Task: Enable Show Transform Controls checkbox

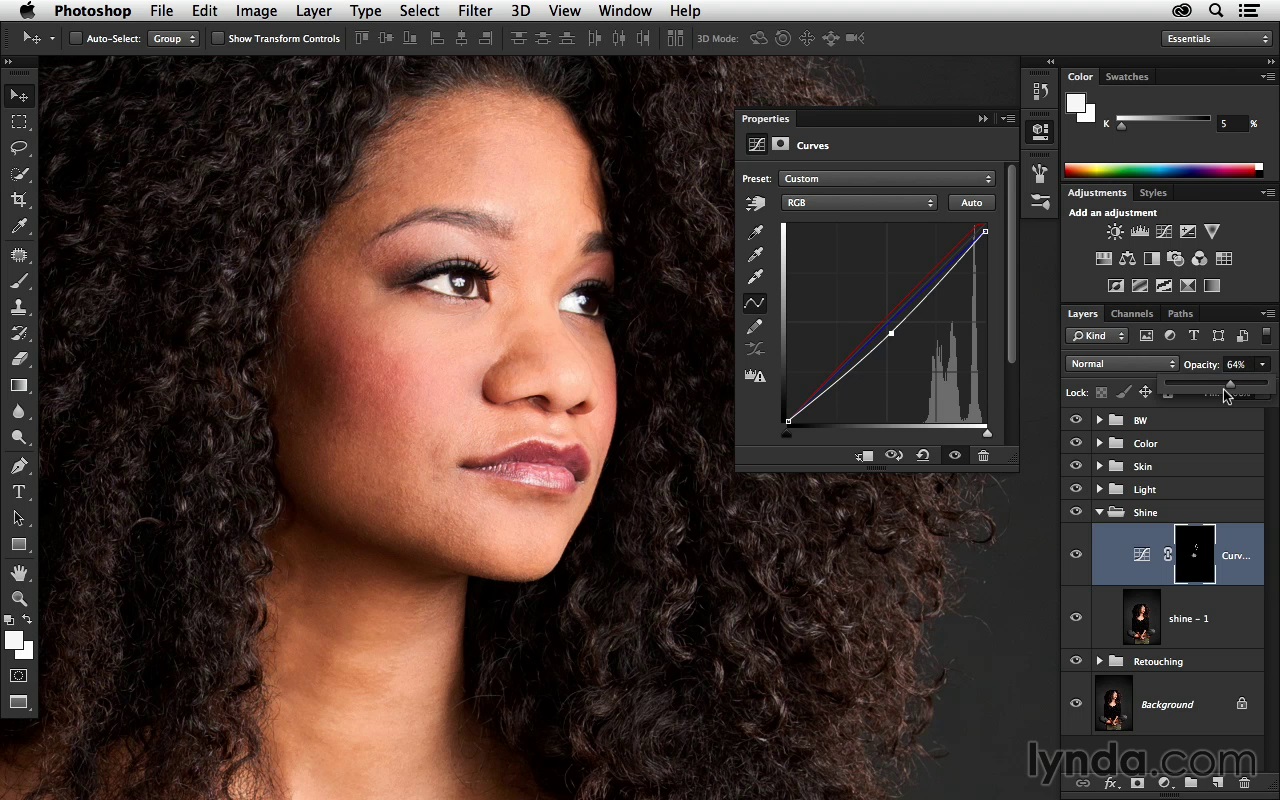Action: (x=218, y=39)
